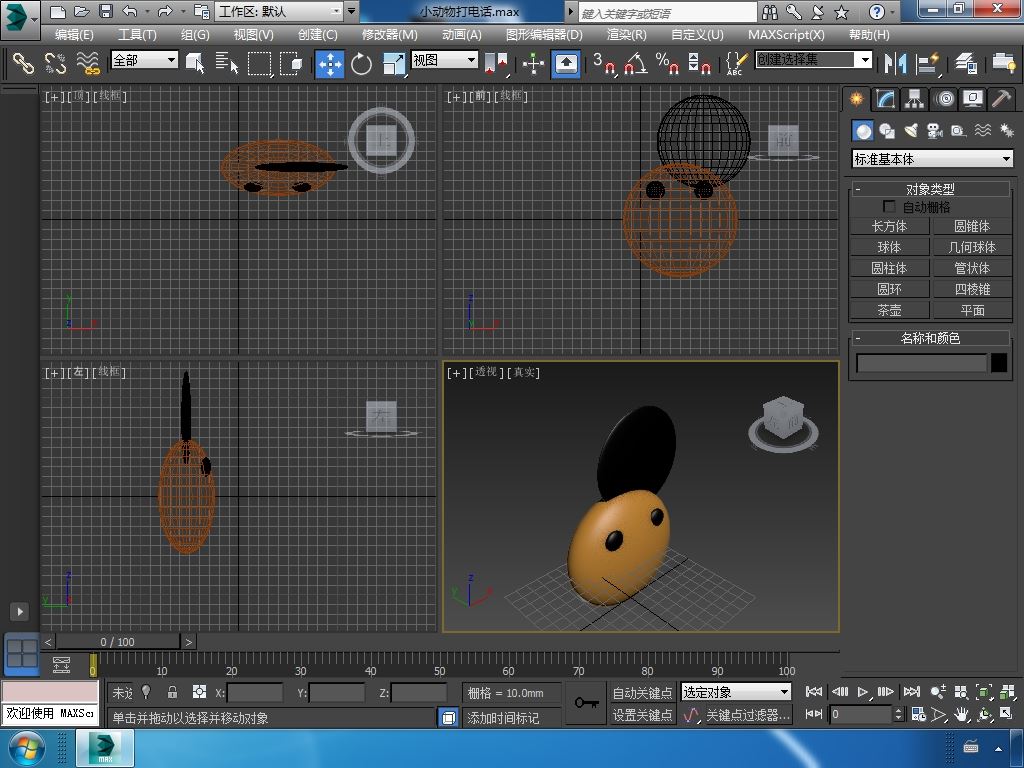Open the 工作区: 默认 workspace dropdown

(x=280, y=11)
